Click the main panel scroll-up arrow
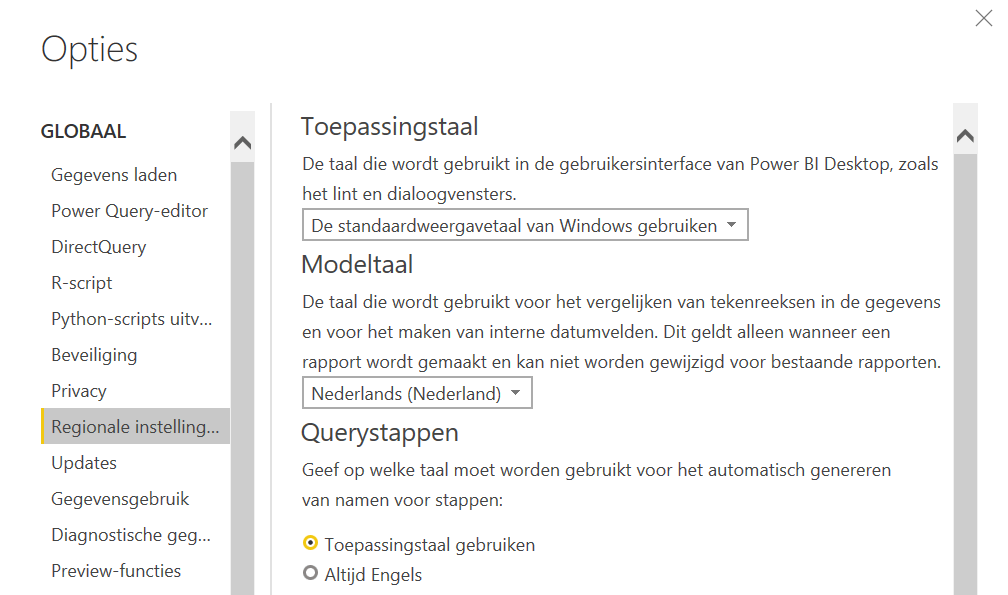The height and width of the screenshot is (595, 1008). tap(965, 137)
